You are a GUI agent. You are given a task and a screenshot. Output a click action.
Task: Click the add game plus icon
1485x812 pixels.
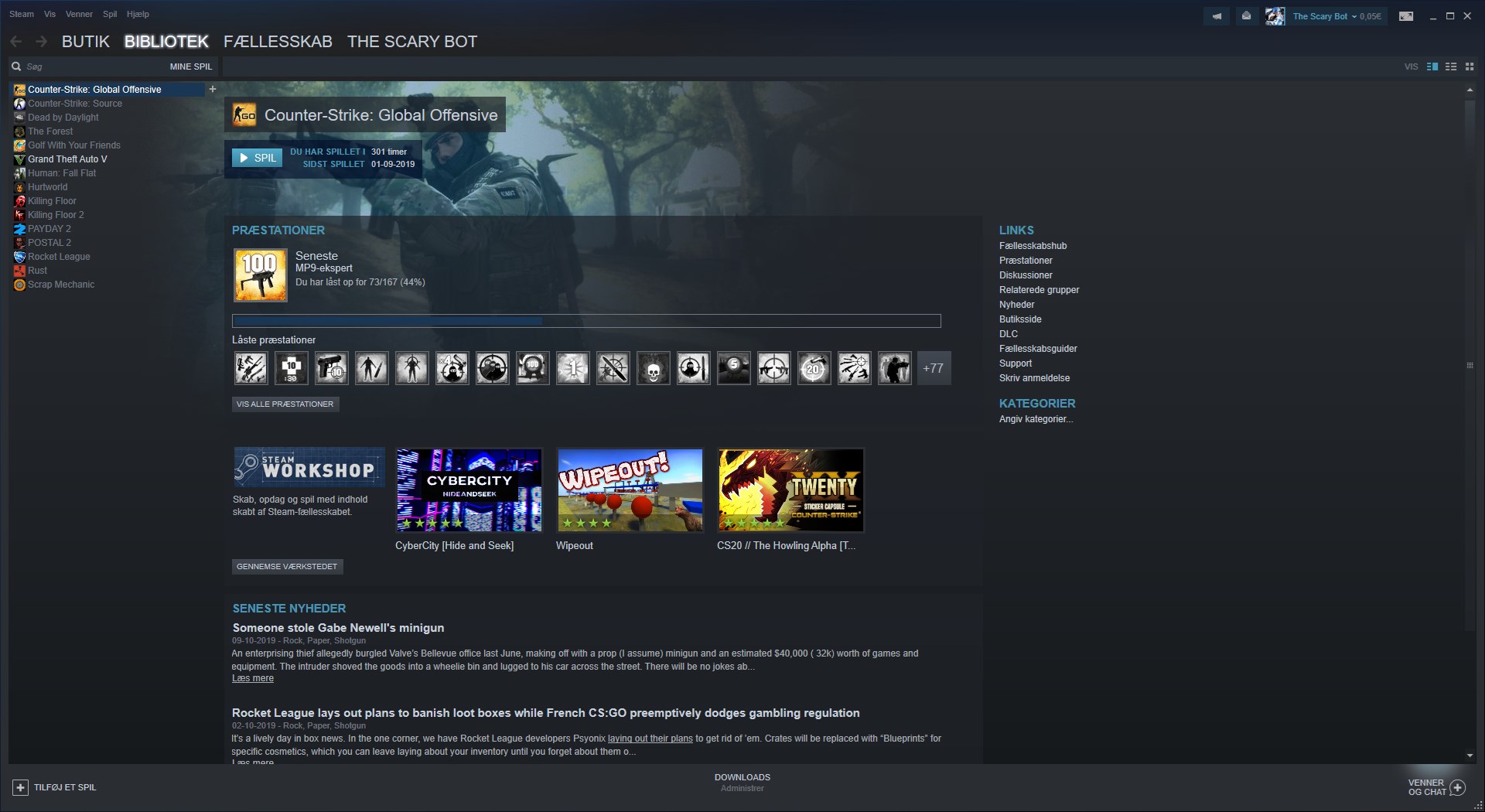[x=21, y=787]
